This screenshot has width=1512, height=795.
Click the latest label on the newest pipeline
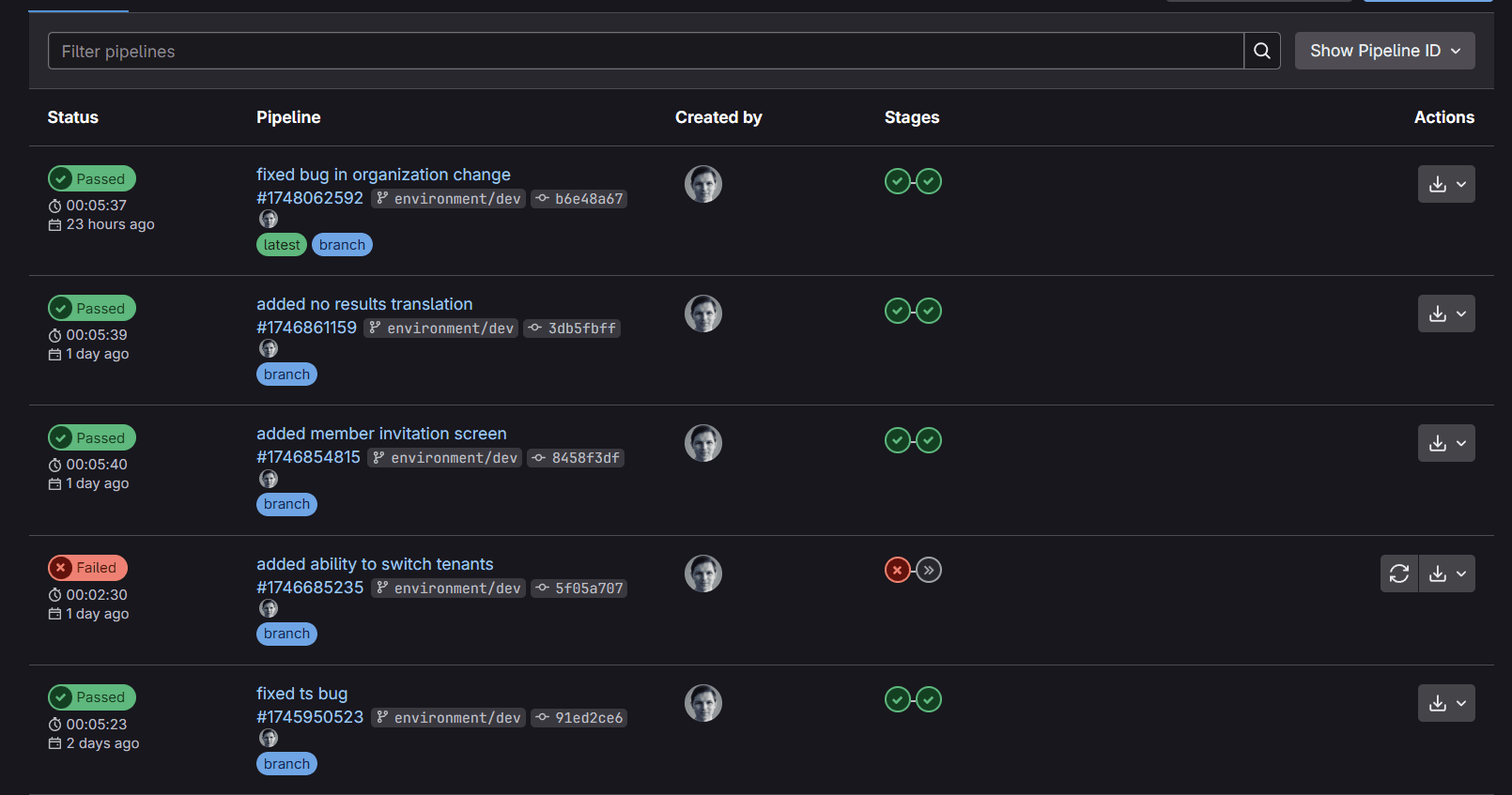(x=281, y=244)
